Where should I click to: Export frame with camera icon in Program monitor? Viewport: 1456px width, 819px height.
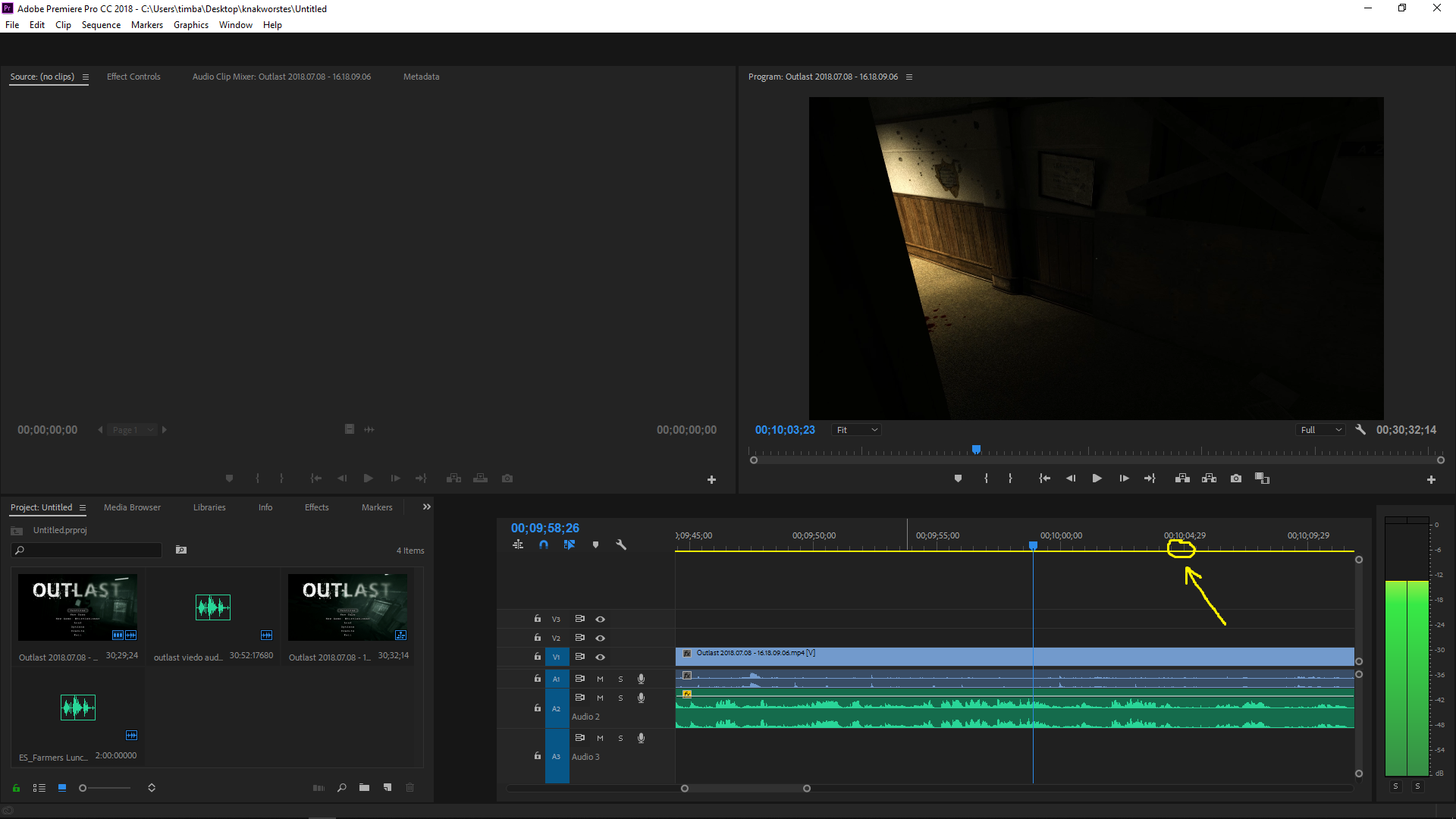(x=1236, y=479)
